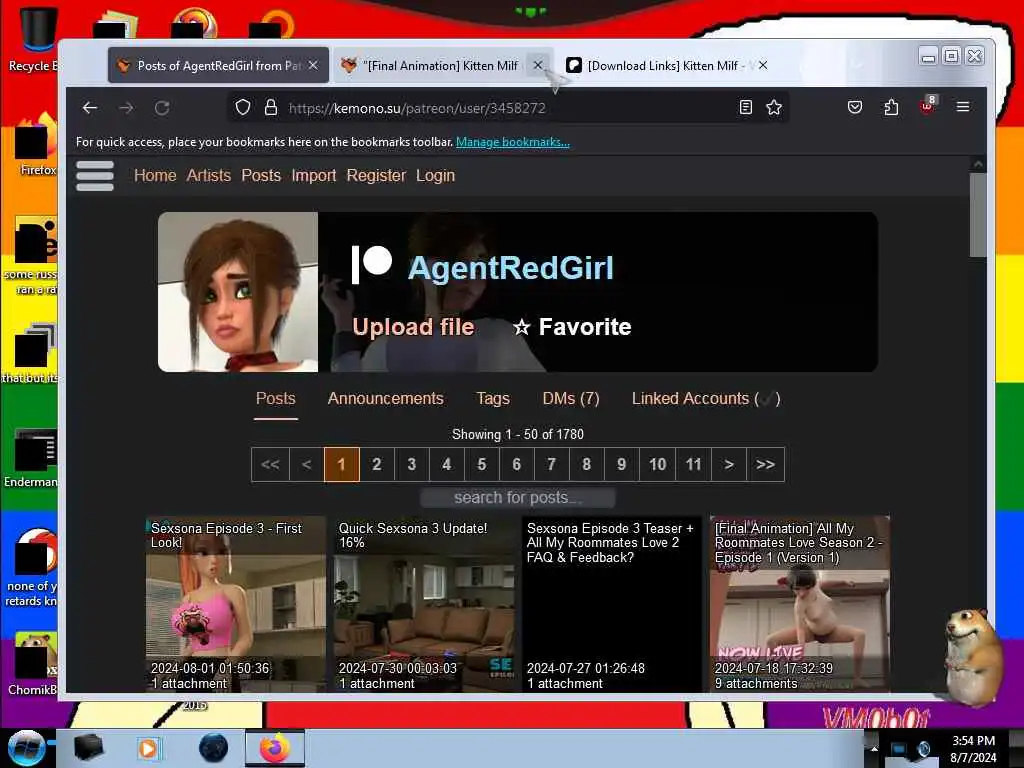Go to next page with > button
The image size is (1024, 768).
pyautogui.click(x=729, y=464)
